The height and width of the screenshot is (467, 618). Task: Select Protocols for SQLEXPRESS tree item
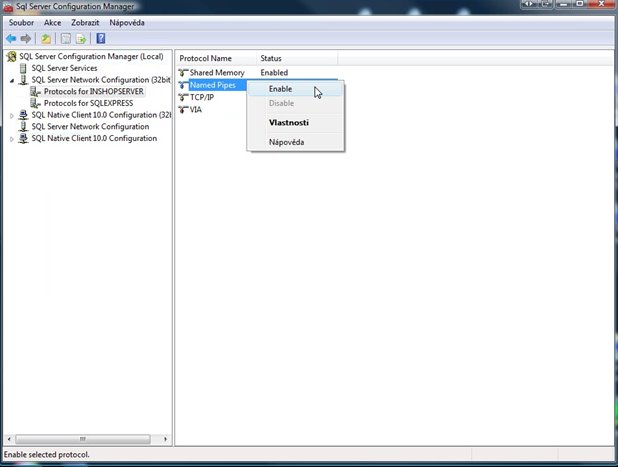click(88, 103)
